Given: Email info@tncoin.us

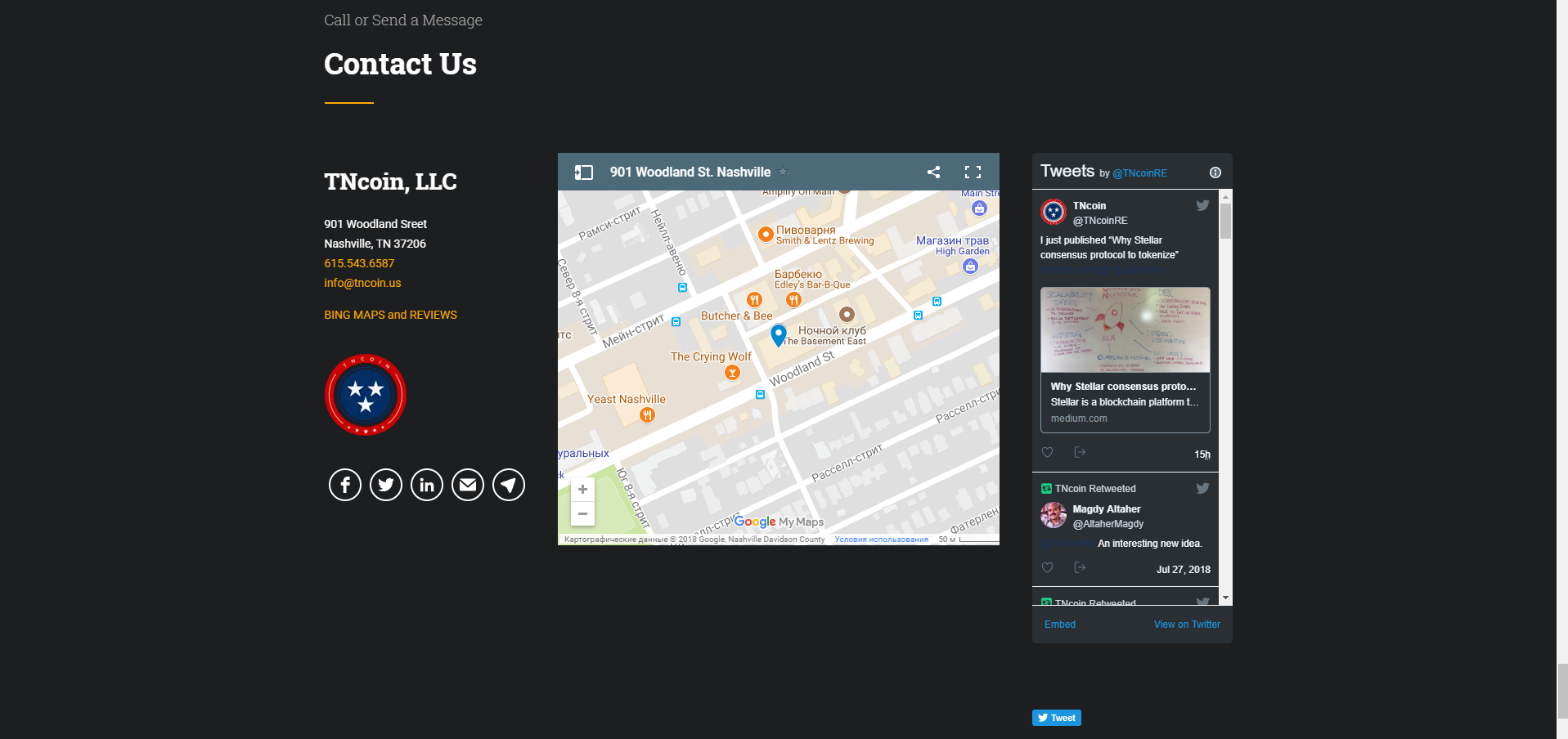Looking at the screenshot, I should click(362, 283).
